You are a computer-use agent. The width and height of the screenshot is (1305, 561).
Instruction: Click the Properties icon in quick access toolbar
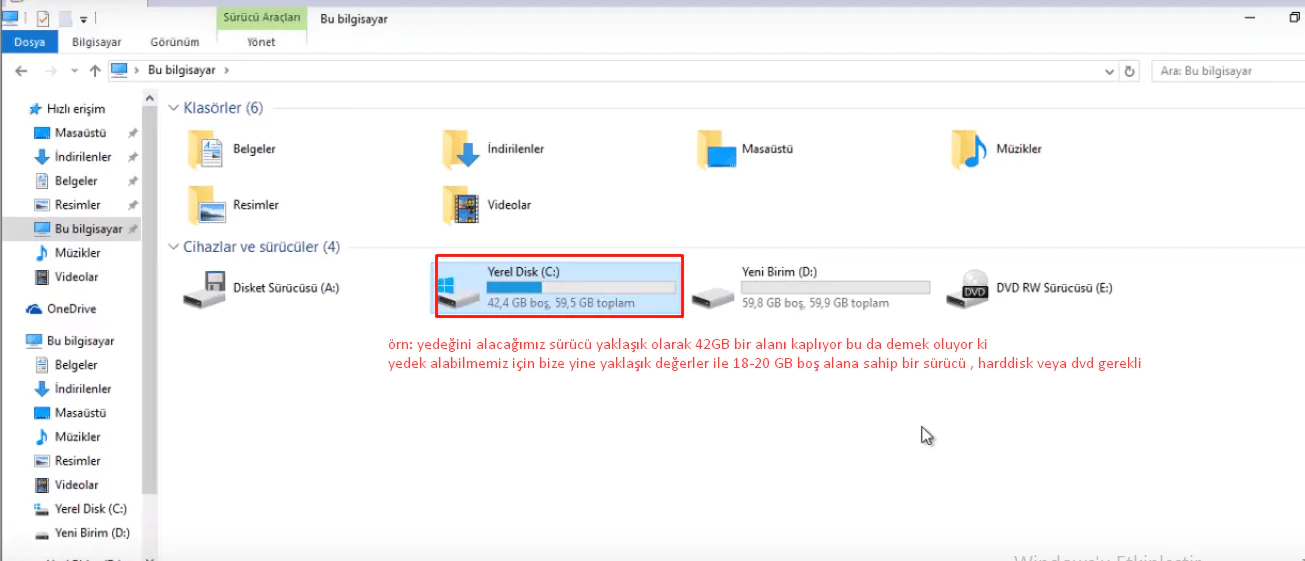(x=42, y=18)
